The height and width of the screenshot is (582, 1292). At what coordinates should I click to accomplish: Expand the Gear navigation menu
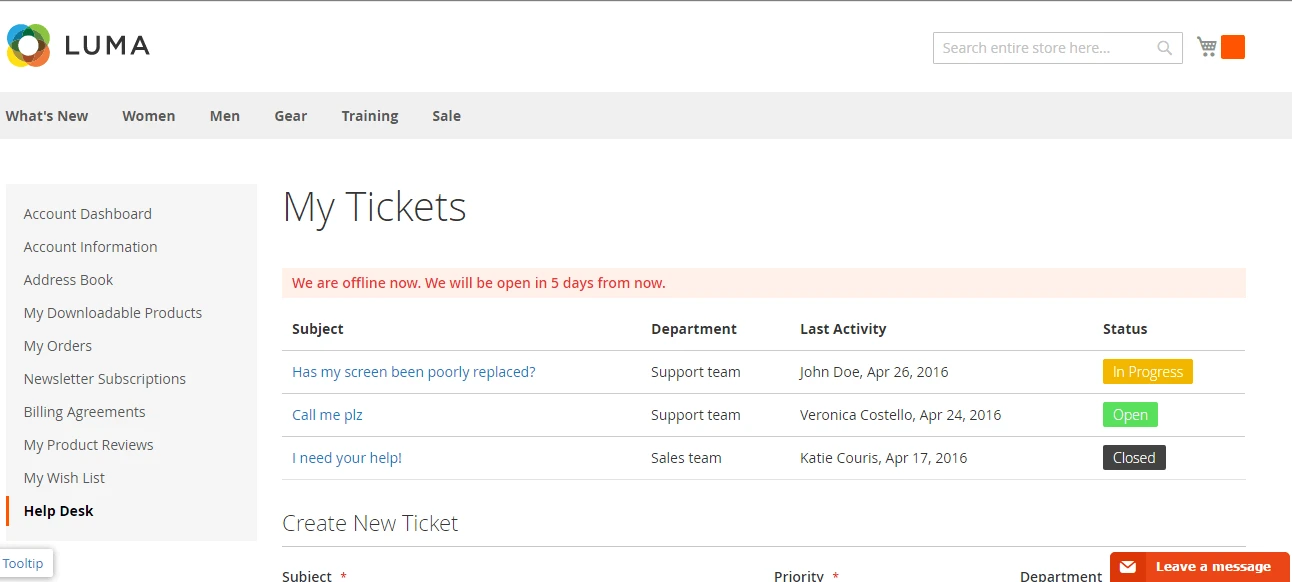click(290, 116)
